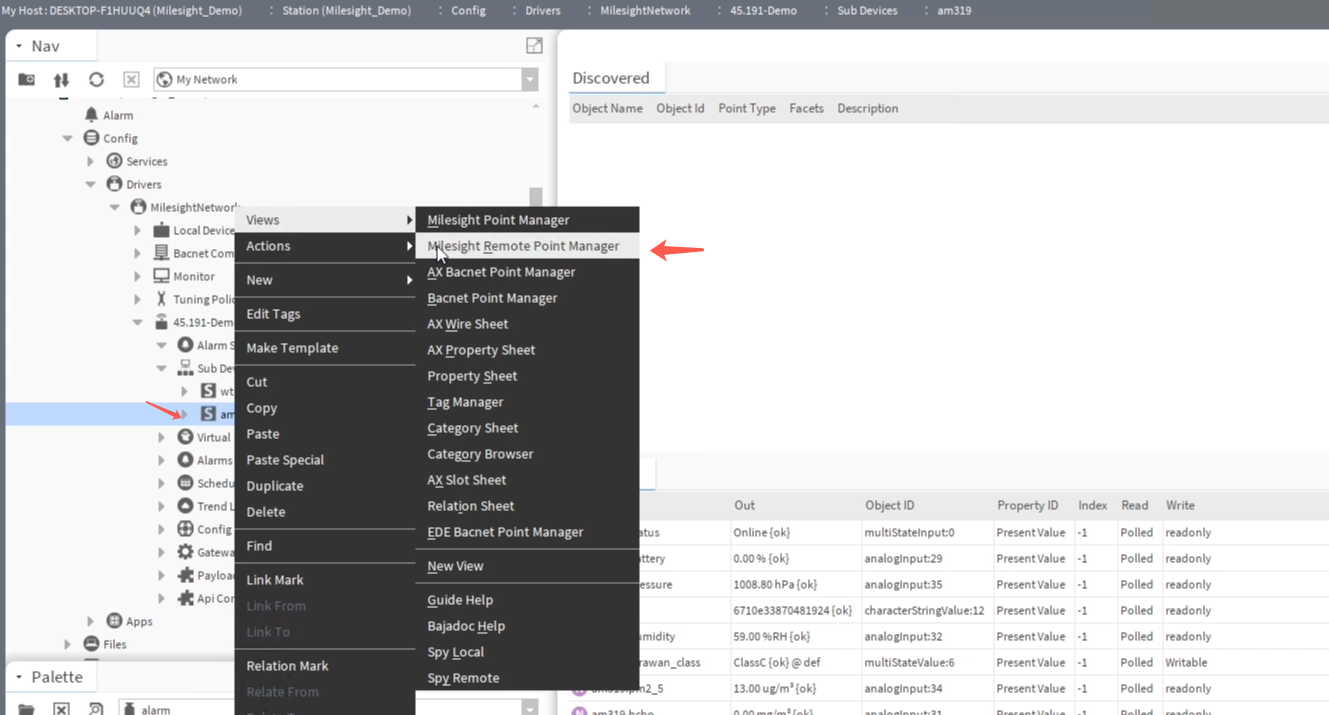
Task: Open Tag Manager view
Action: point(465,402)
